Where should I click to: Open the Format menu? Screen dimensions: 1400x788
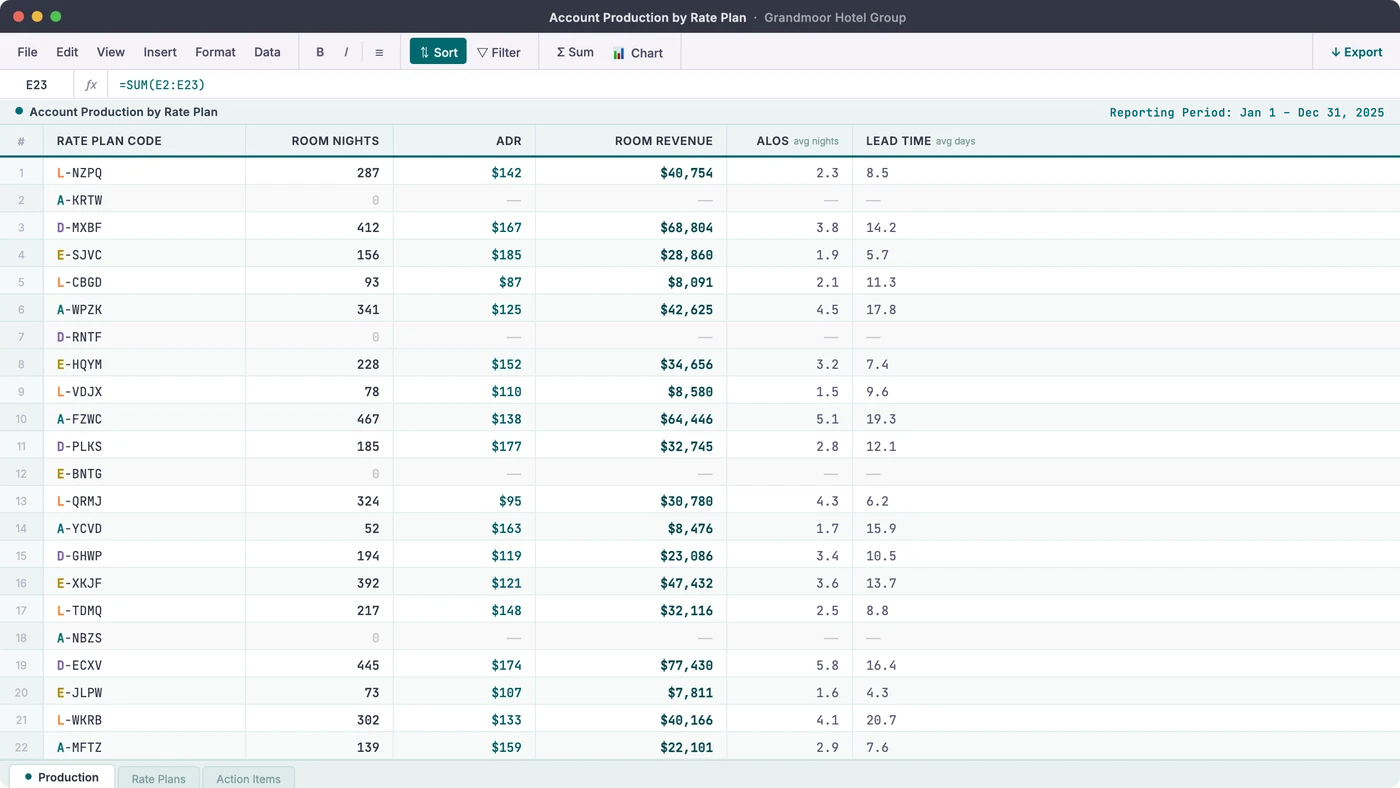pyautogui.click(x=215, y=52)
